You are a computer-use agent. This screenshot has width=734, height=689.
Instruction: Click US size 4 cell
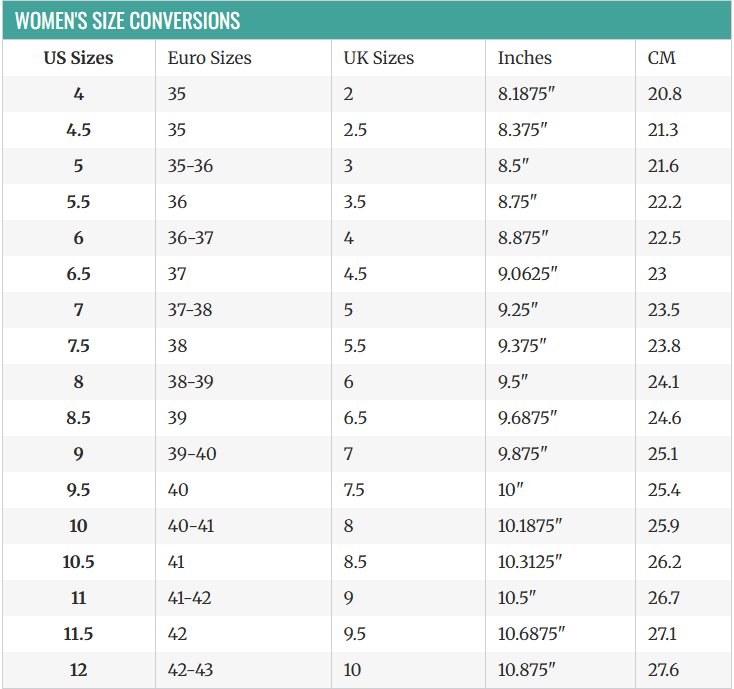pyautogui.click(x=78, y=94)
